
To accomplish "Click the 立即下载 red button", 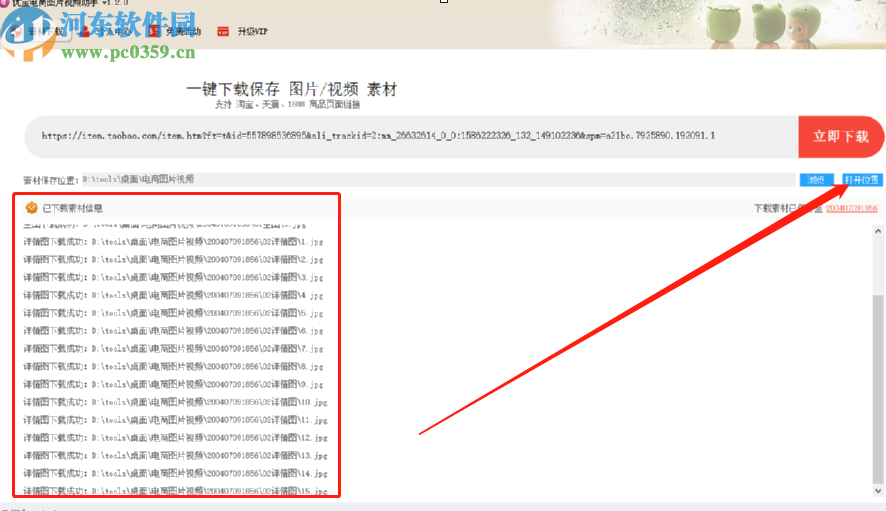I will 841,137.
